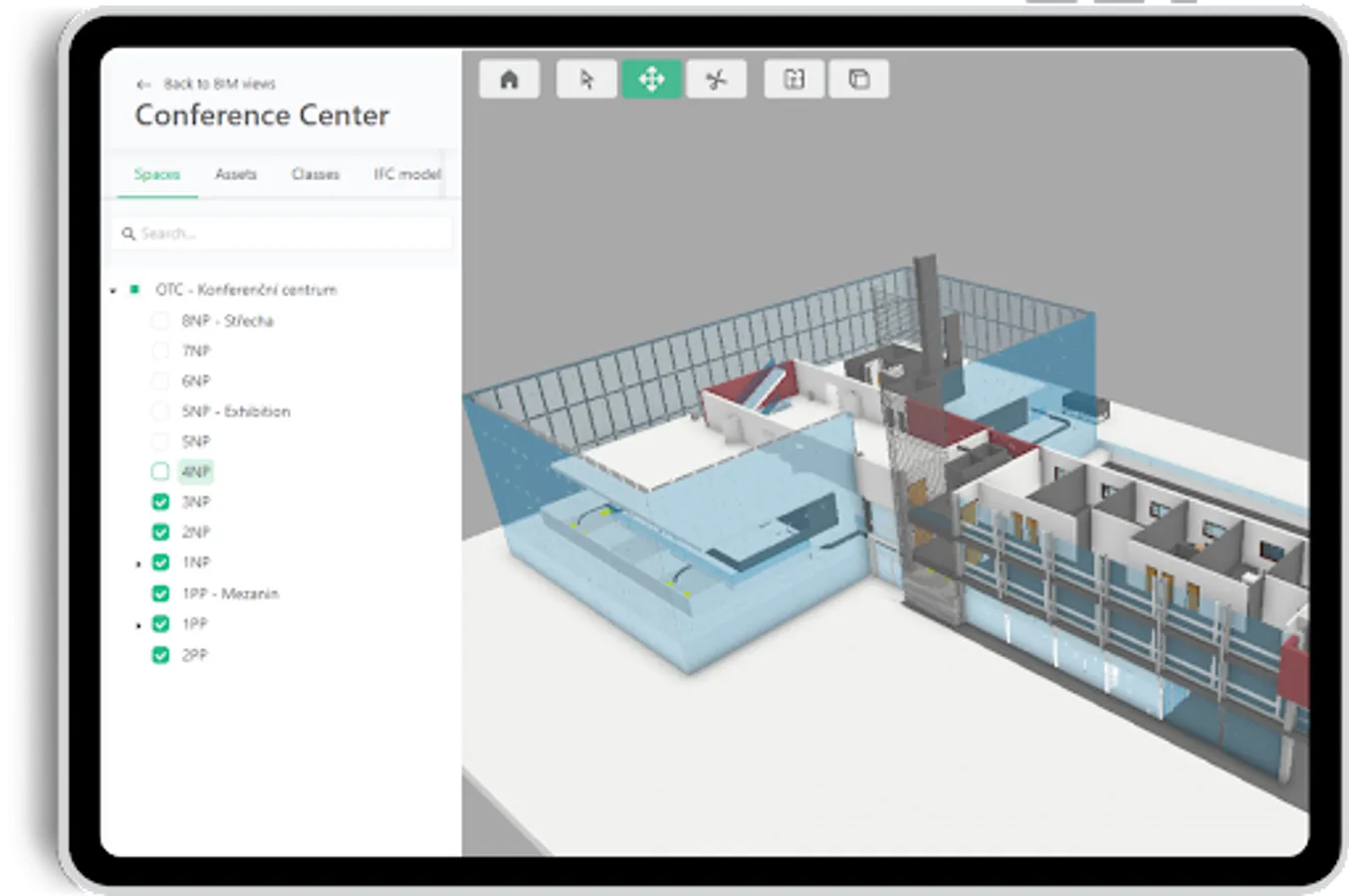Activate the green four-arrow move tool
Screen dimensions: 1349x896
[x=651, y=80]
